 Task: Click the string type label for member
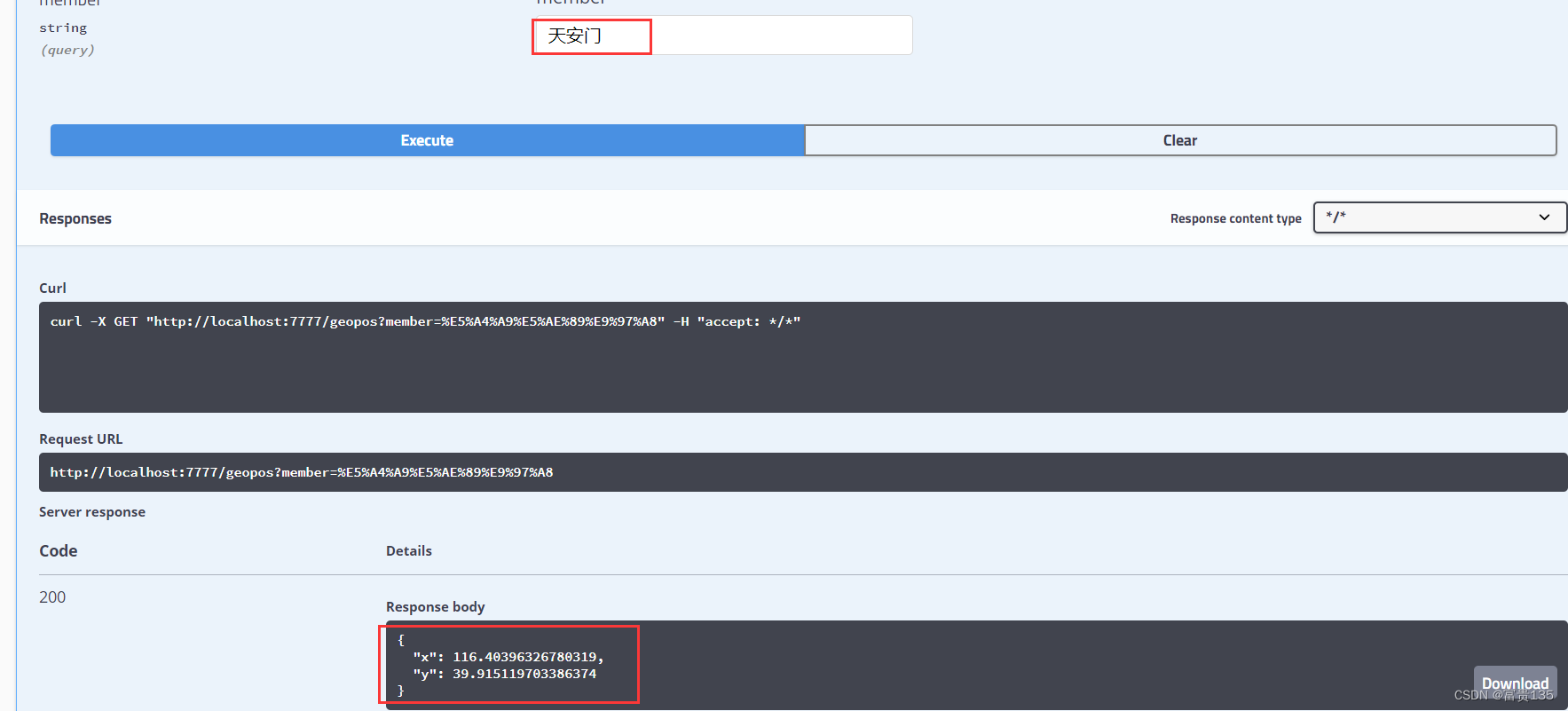coord(63,28)
